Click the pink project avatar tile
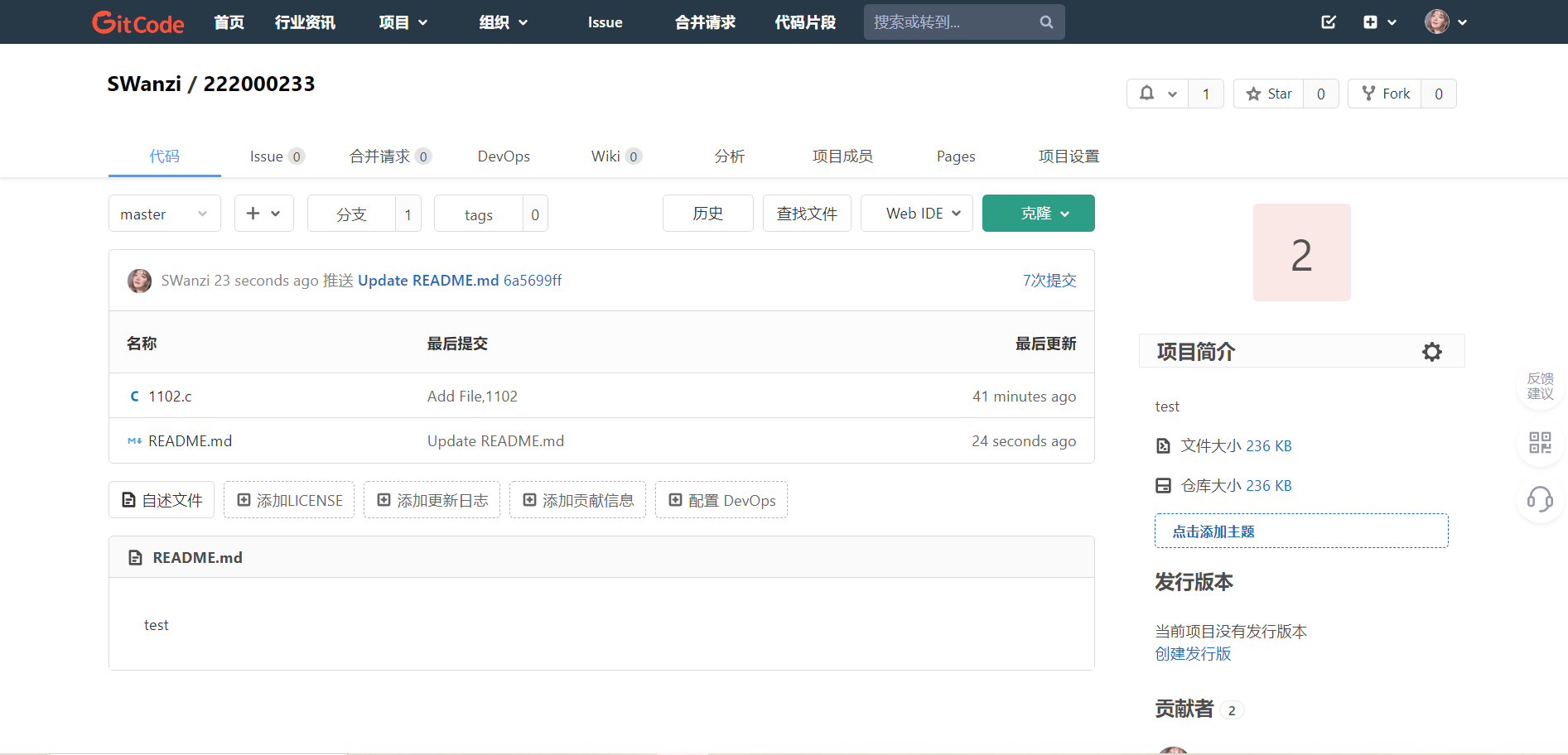The image size is (1568, 755). click(x=1301, y=252)
